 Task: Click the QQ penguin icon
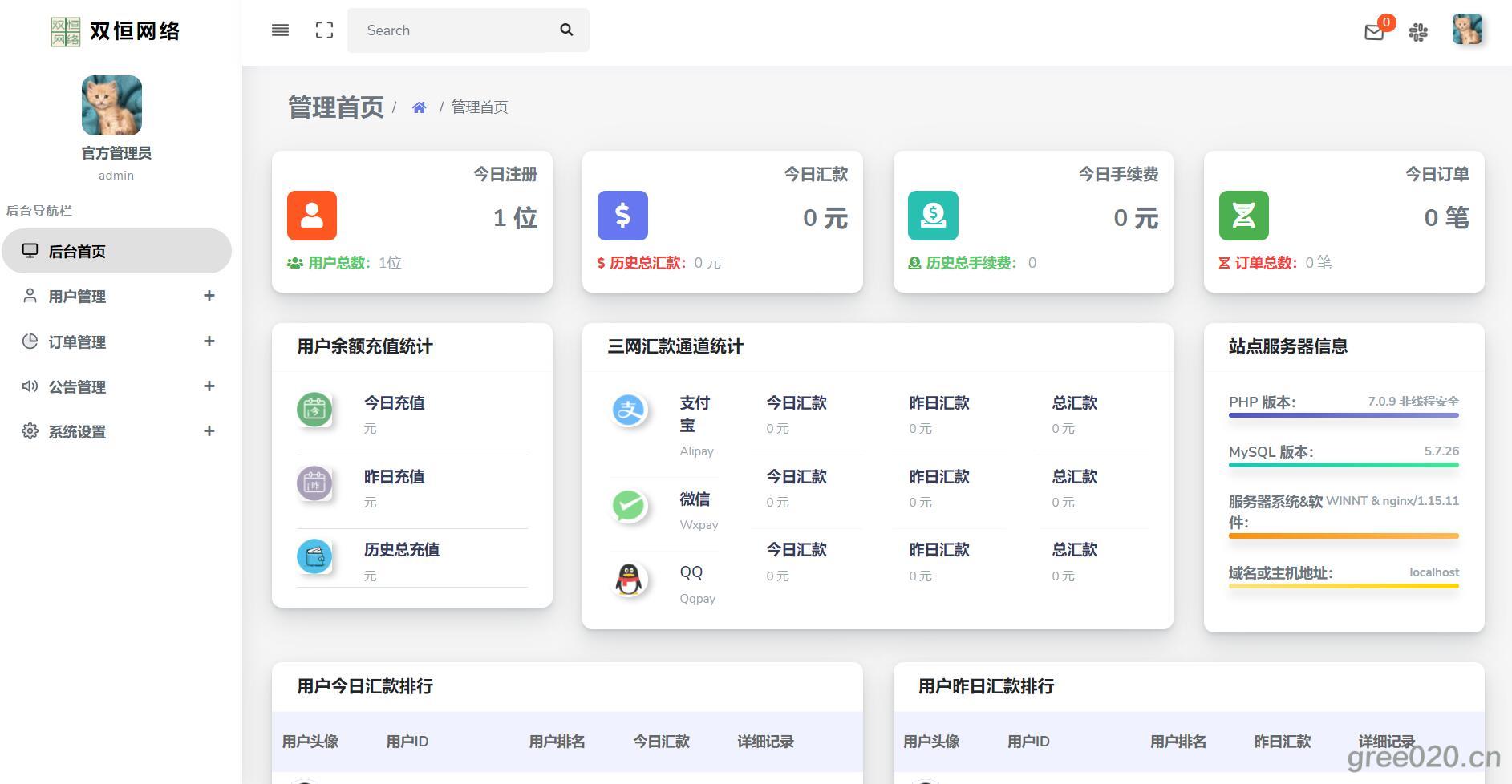[x=630, y=580]
